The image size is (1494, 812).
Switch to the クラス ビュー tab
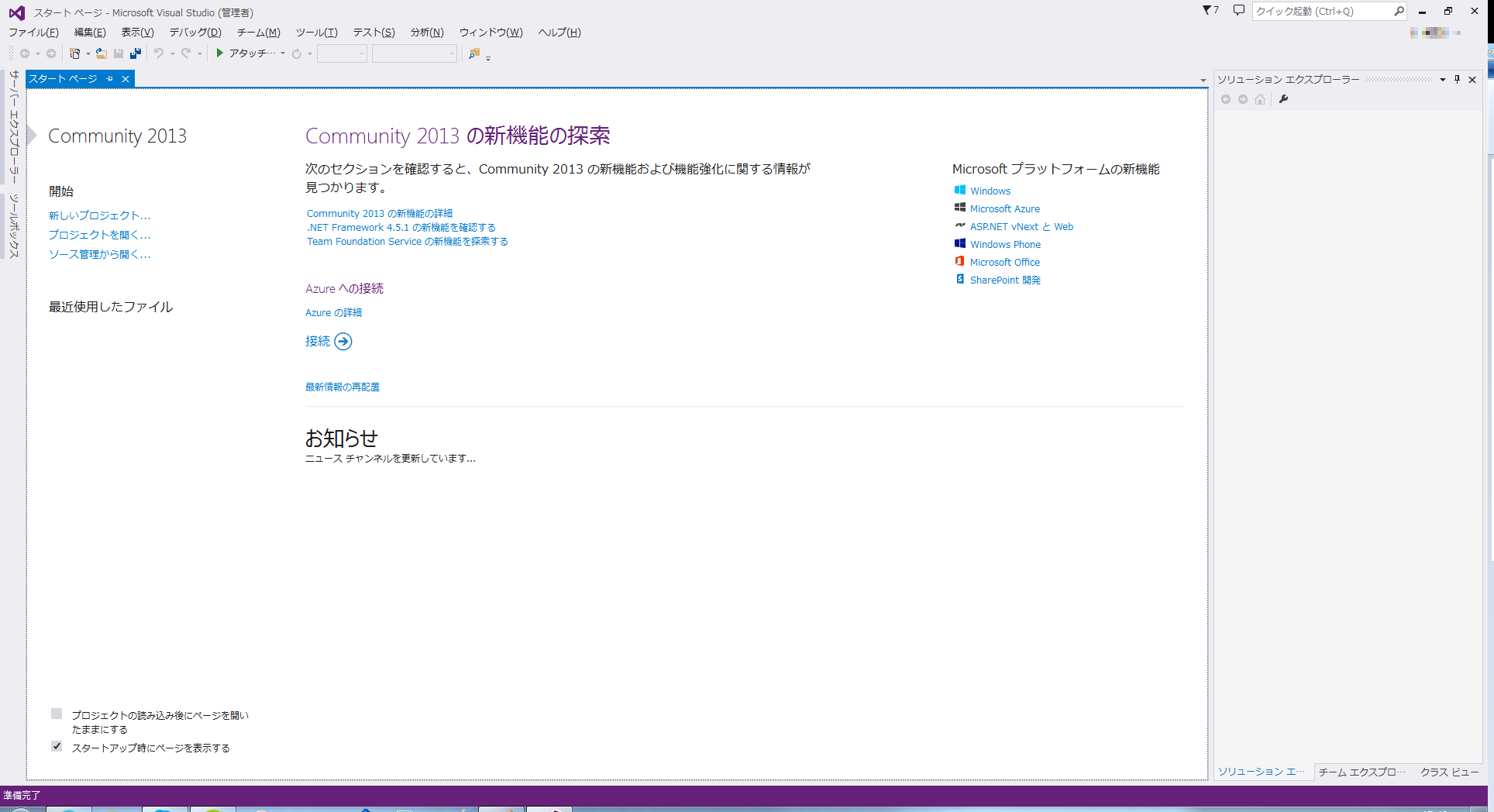1449,772
